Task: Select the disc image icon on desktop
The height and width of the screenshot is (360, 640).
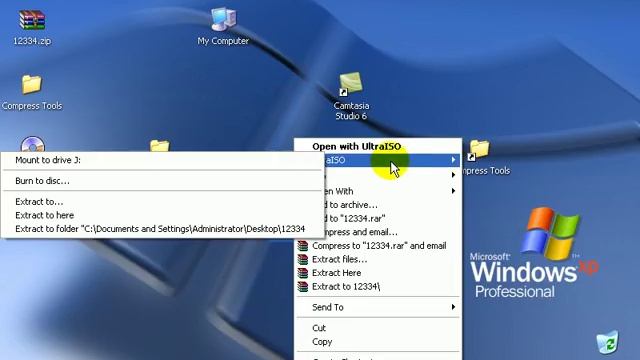Action: [33, 144]
